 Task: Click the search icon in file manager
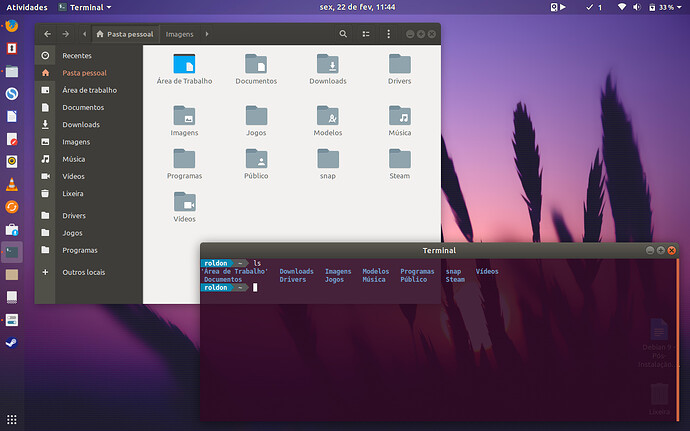(343, 34)
